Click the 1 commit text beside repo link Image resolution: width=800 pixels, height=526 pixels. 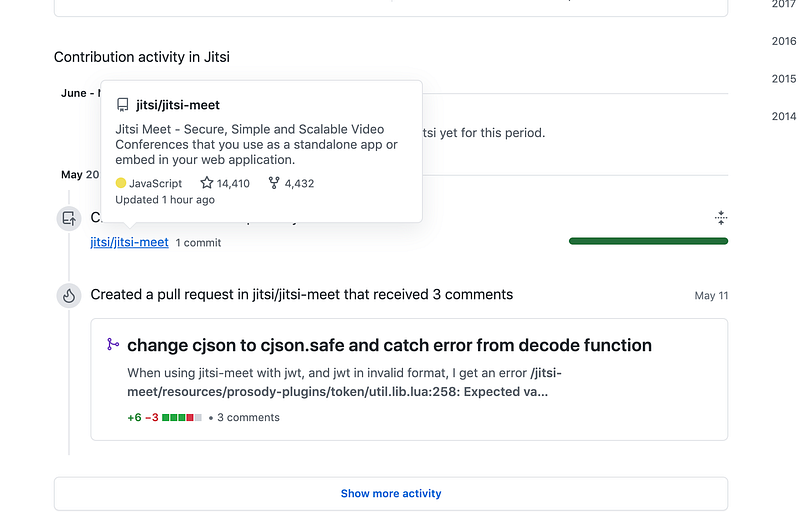198,242
